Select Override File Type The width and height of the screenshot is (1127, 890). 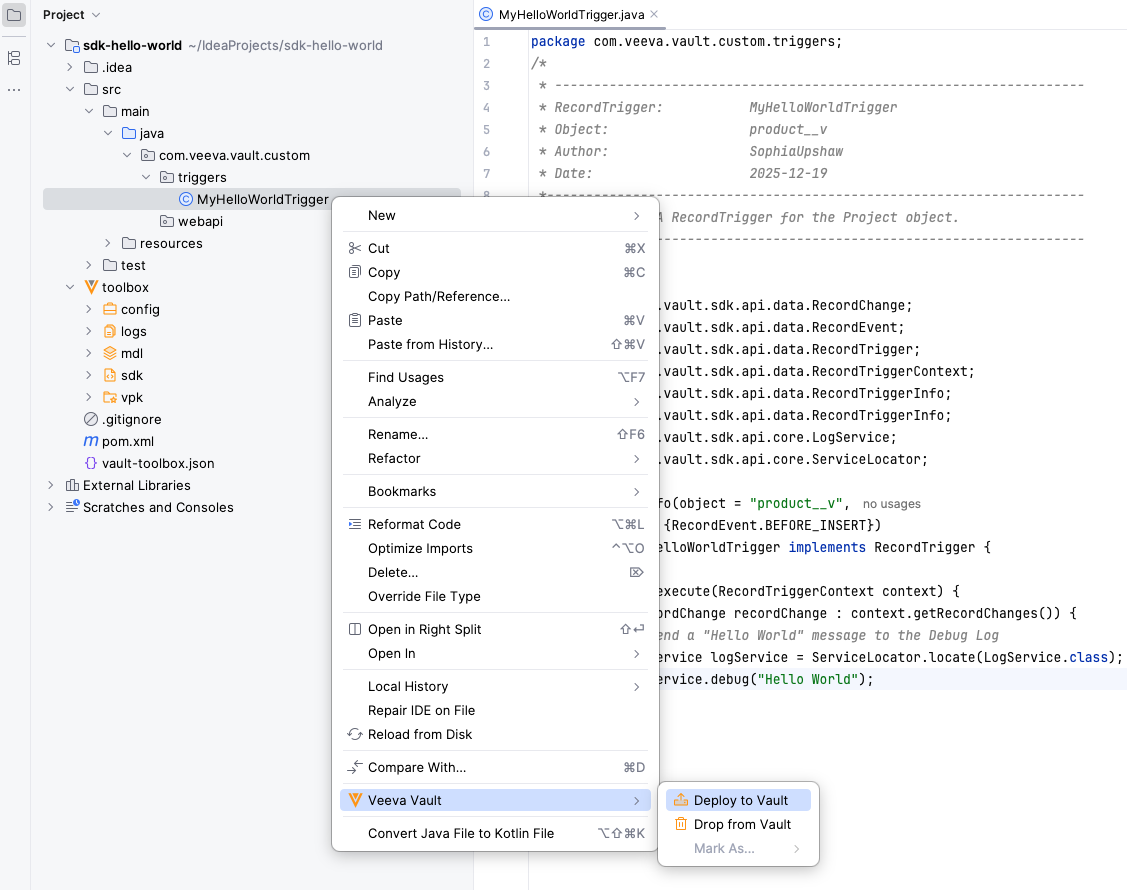(x=495, y=597)
